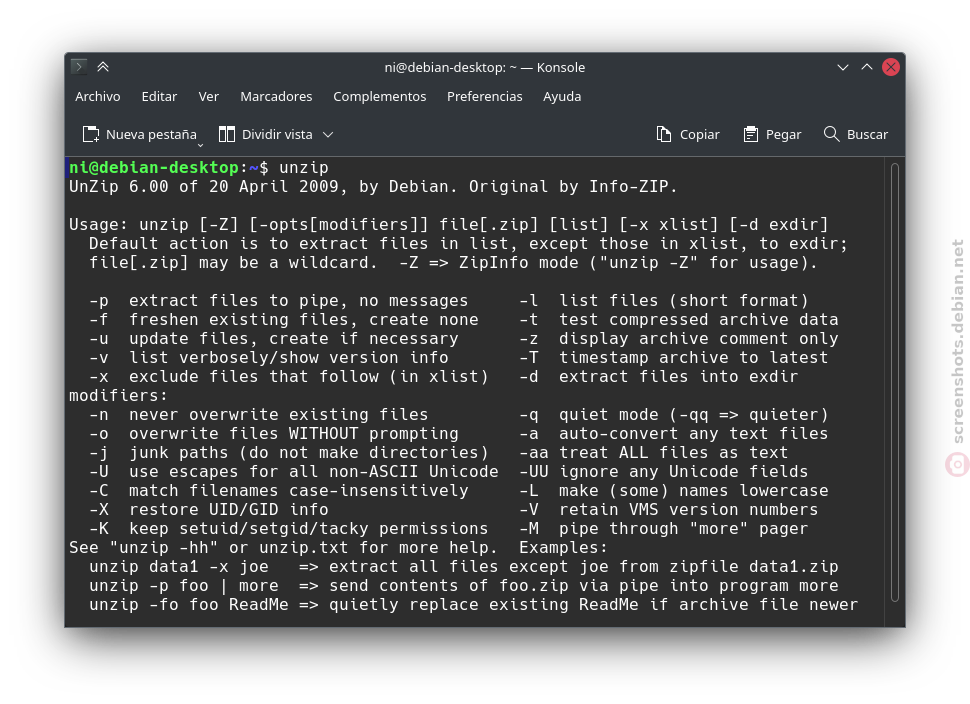The width and height of the screenshot is (970, 704).
Task: Click the prompt text 'ni@debian-desktop'
Action: coord(154,168)
